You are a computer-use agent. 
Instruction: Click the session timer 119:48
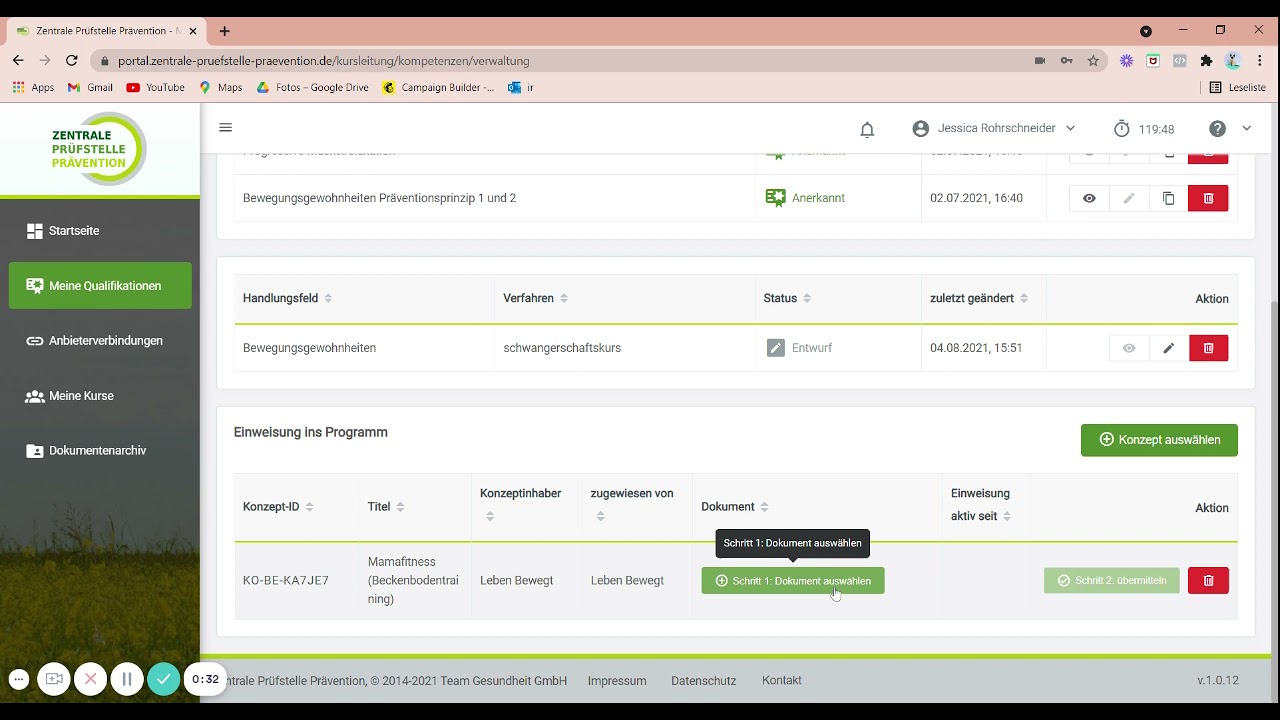click(1144, 129)
